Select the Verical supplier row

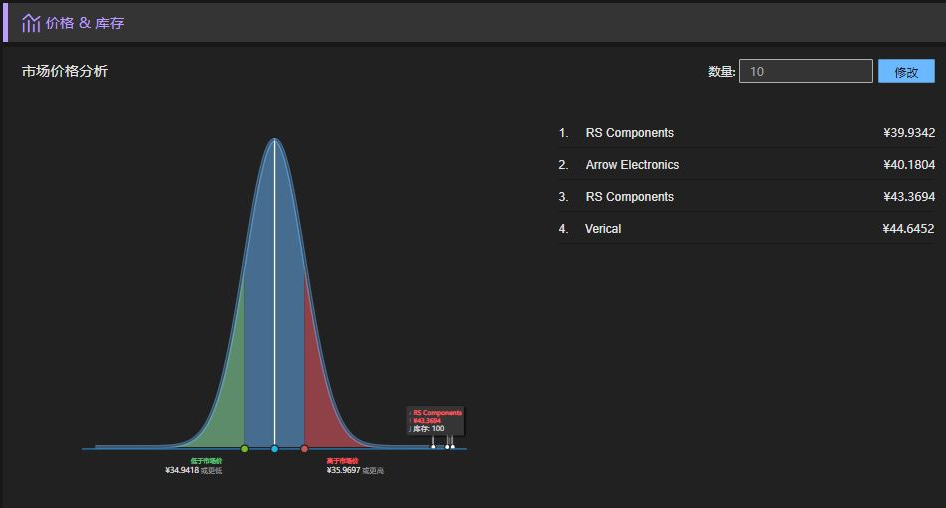746,229
